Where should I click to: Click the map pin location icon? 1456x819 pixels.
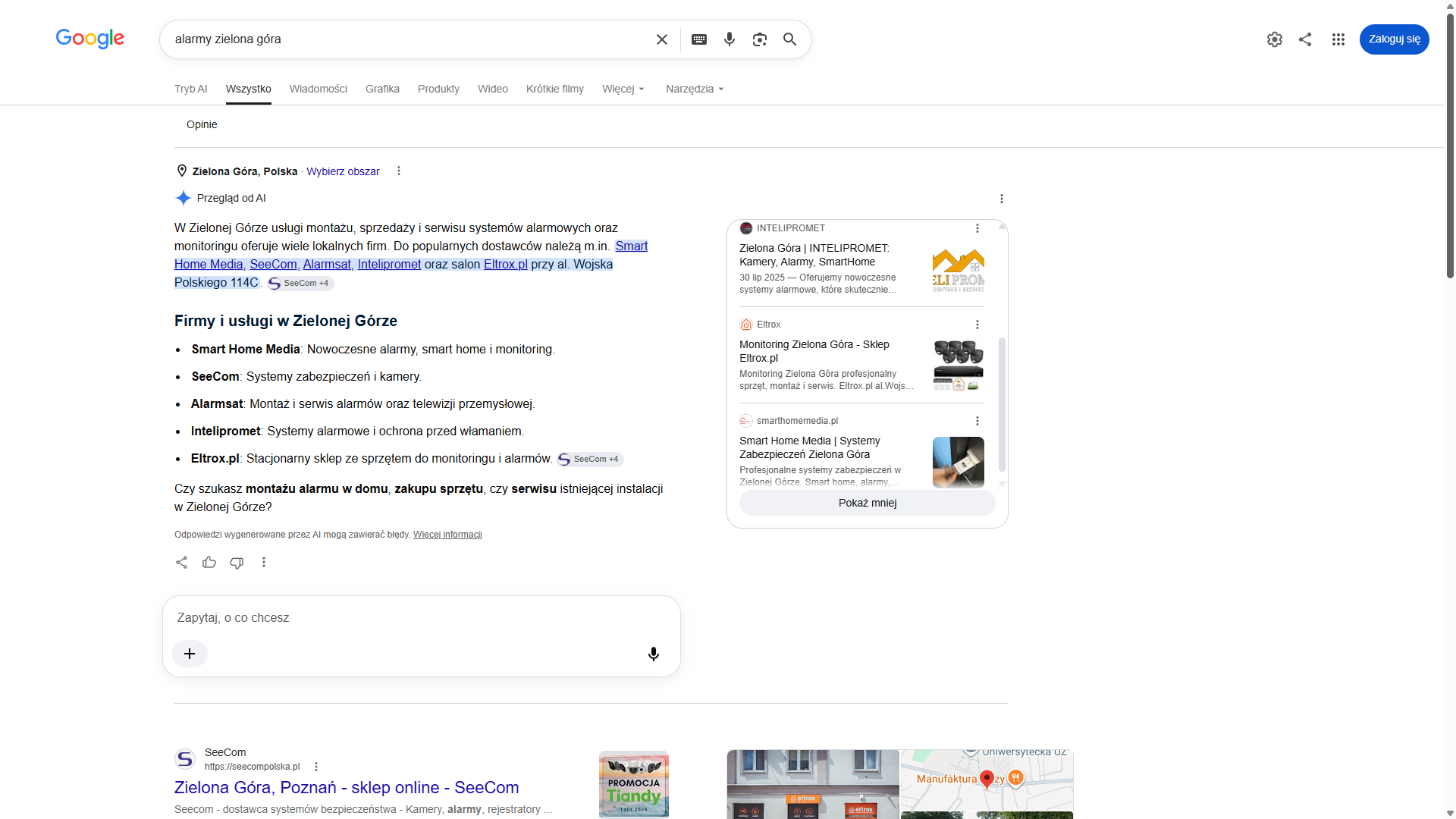pos(182,171)
